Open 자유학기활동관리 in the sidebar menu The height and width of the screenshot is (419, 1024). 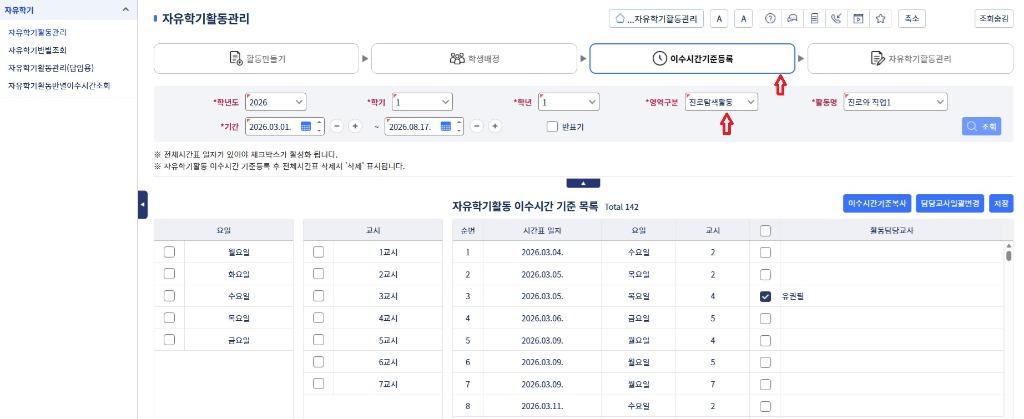[37, 32]
